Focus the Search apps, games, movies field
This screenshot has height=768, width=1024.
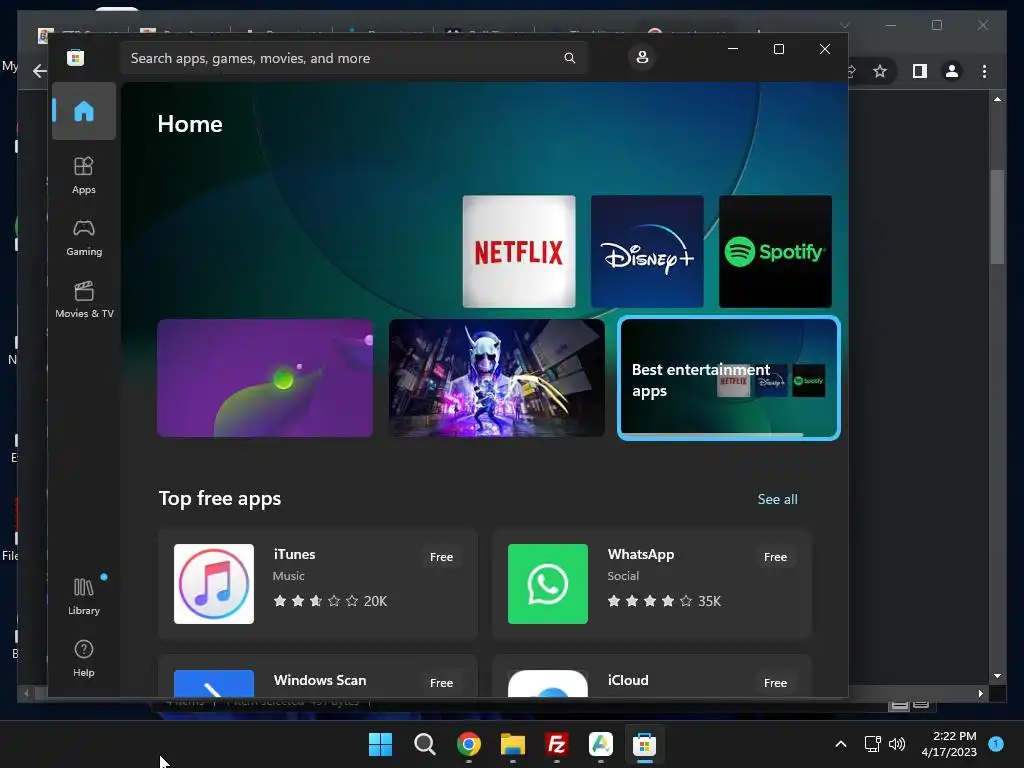coord(354,58)
